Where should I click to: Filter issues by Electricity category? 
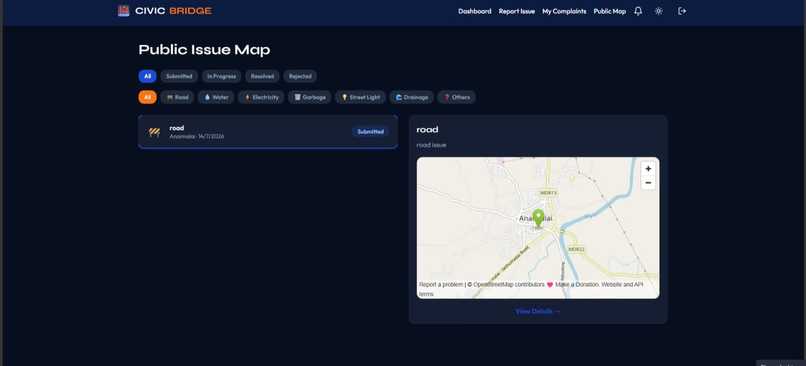tap(261, 97)
